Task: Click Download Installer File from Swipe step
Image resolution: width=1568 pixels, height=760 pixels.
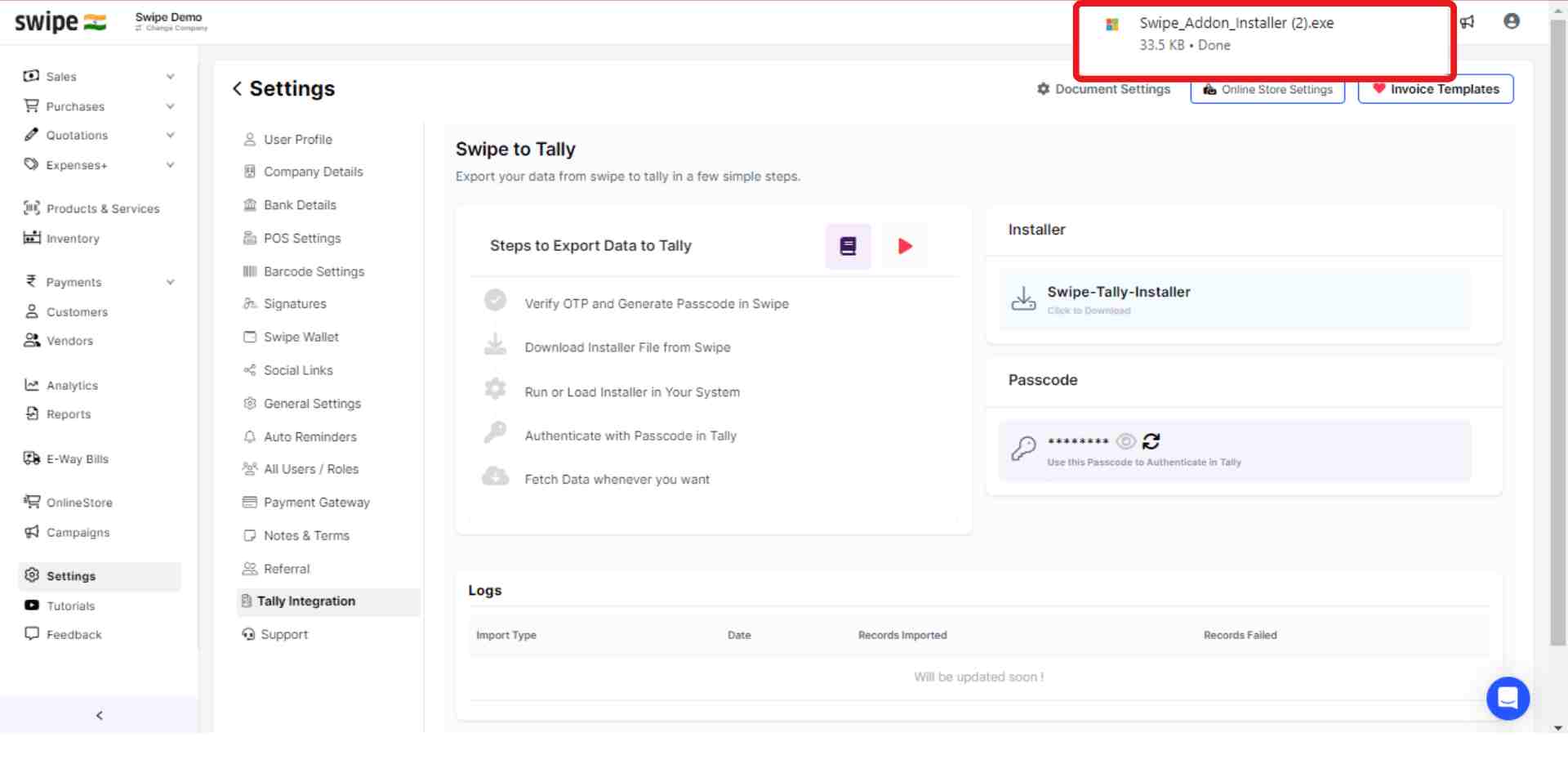Action: pyautogui.click(x=627, y=347)
